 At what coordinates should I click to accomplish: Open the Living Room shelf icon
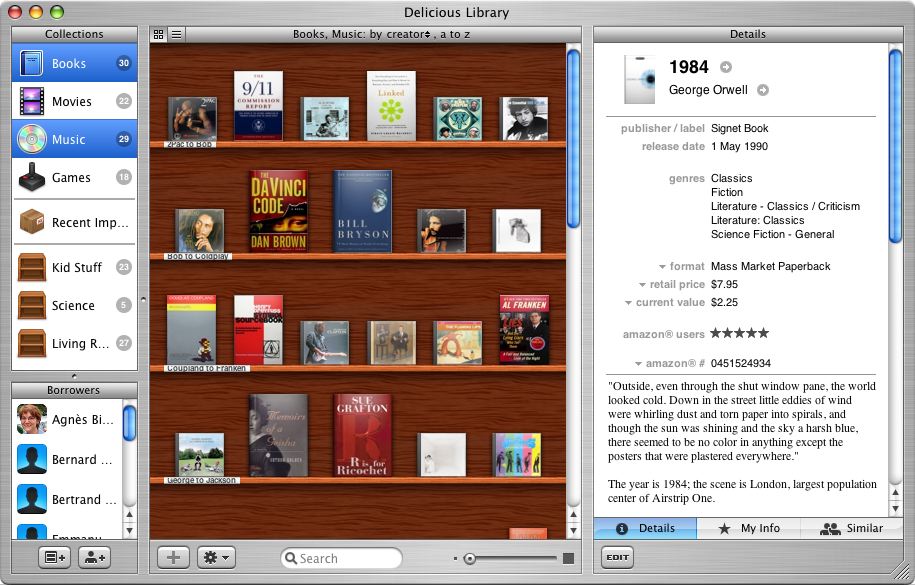32,343
